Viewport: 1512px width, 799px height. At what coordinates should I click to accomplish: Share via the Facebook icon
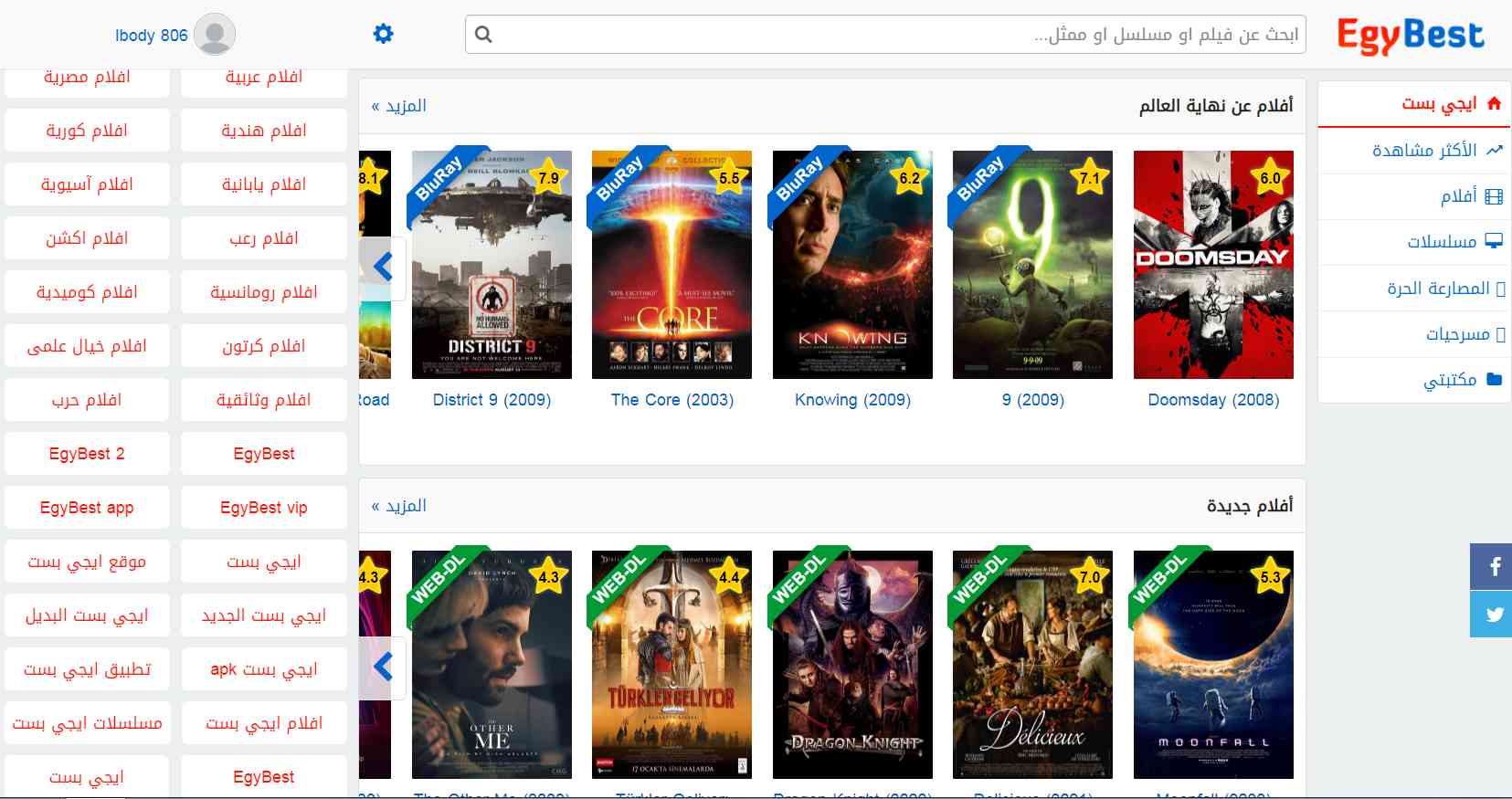click(x=1491, y=566)
